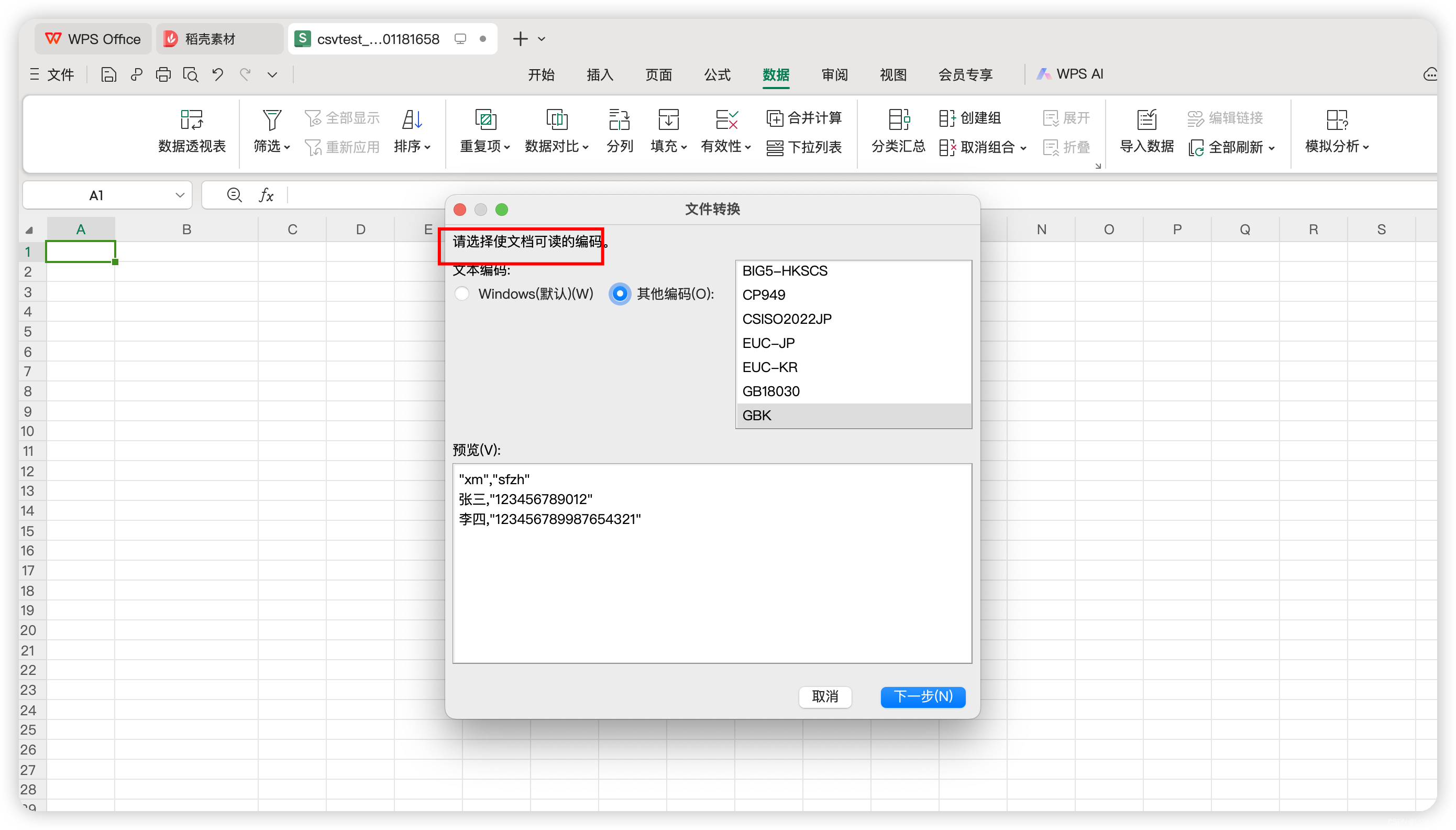This screenshot has height=830, width=1456.
Task: Switch to 公式 ribbon tab
Action: click(717, 75)
